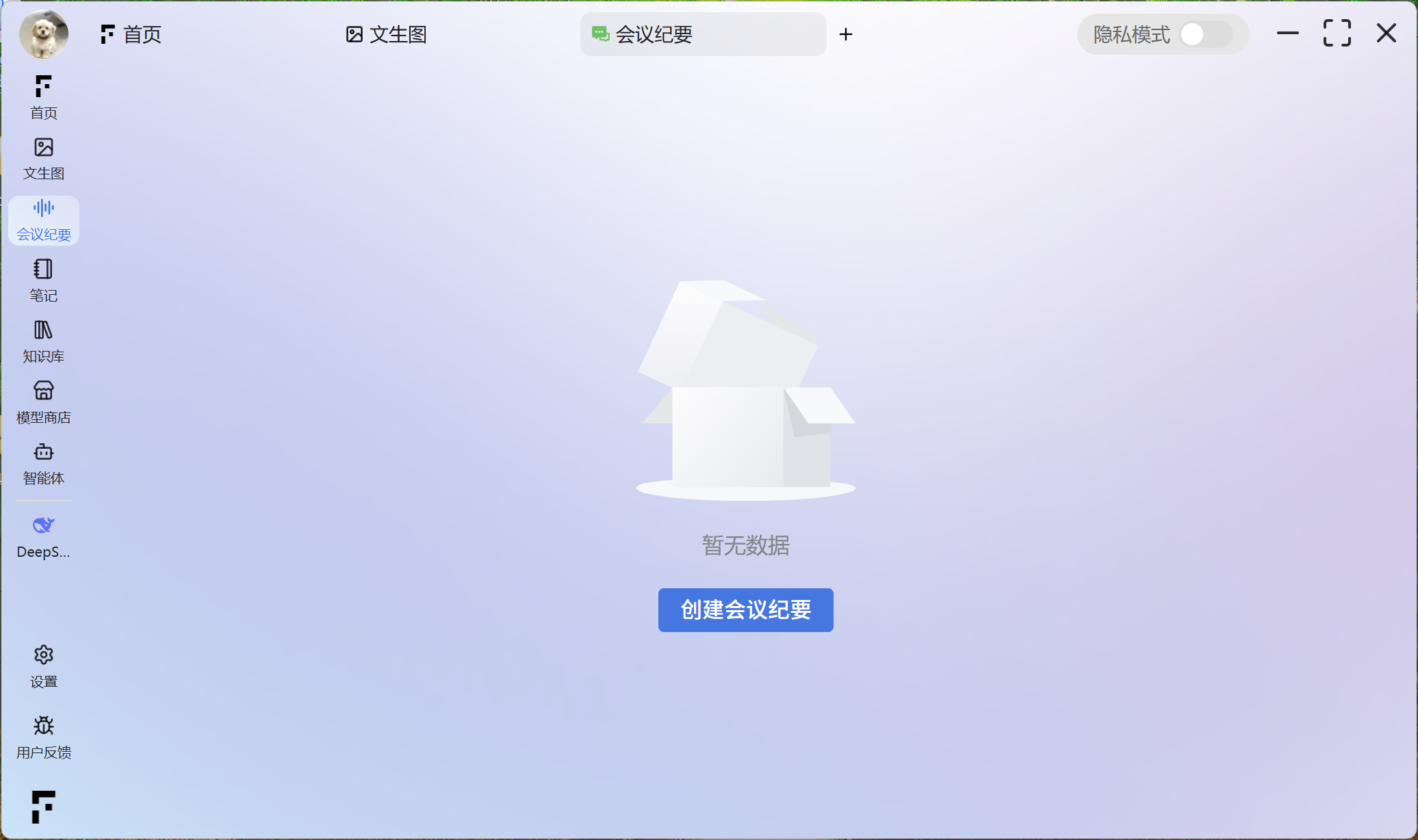Click 创建会议纪要 button
The height and width of the screenshot is (840, 1418).
coord(745,609)
